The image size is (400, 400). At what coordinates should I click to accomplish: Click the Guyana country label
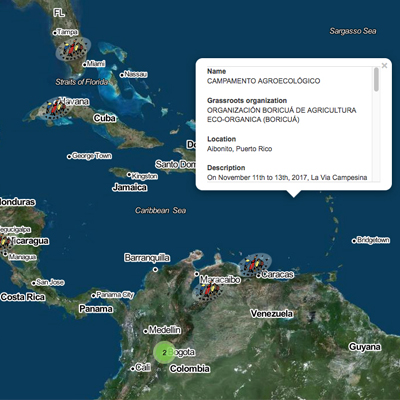[x=365, y=347]
